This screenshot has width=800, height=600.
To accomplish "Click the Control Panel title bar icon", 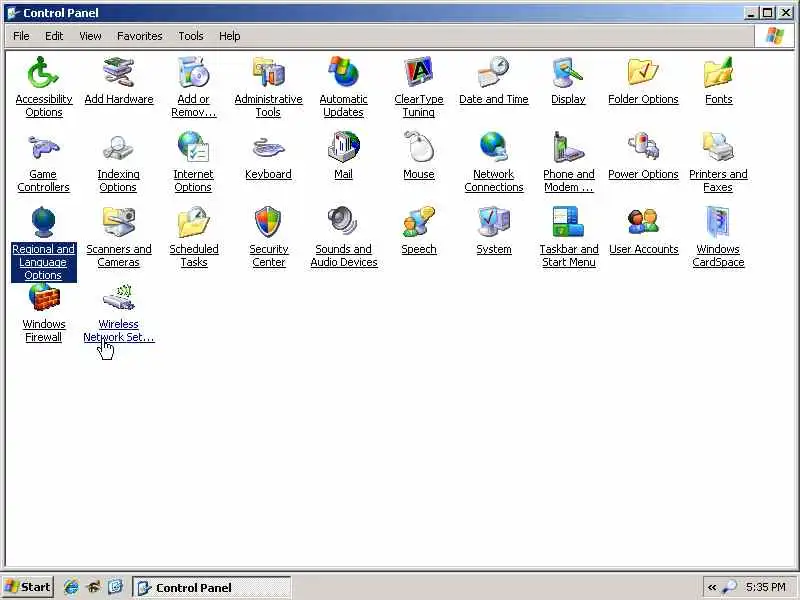I will (x=13, y=13).
